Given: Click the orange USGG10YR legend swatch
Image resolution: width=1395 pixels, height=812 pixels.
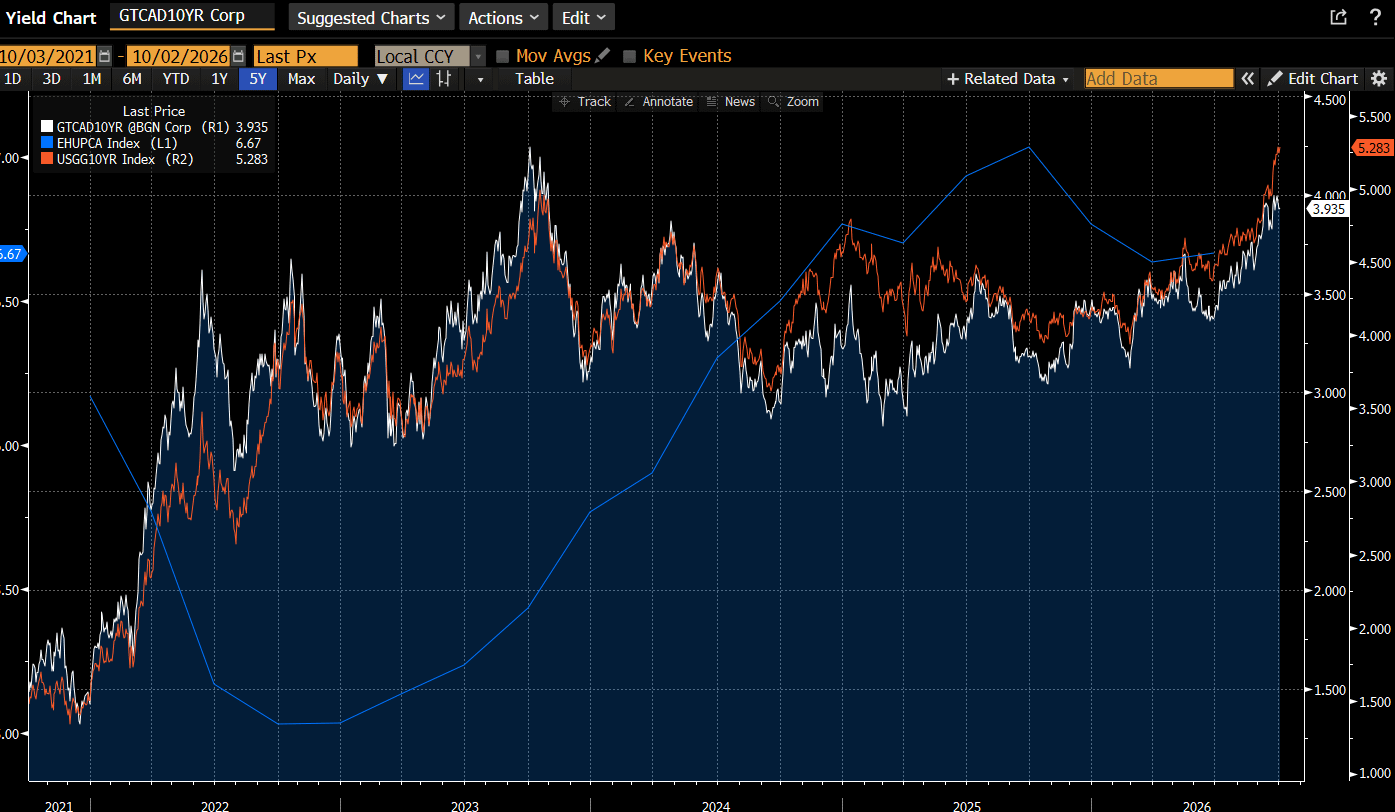Looking at the screenshot, I should click(x=47, y=159).
